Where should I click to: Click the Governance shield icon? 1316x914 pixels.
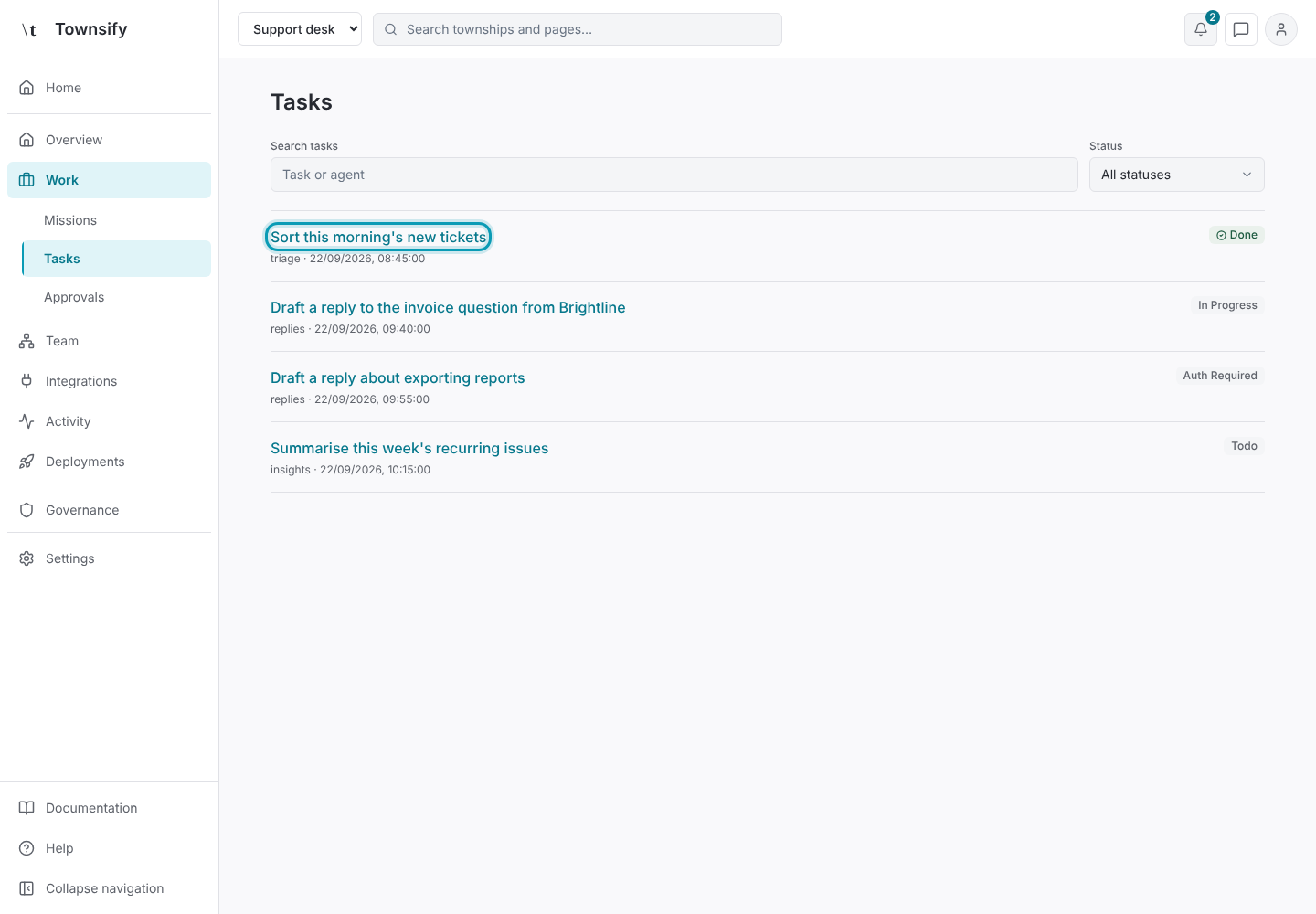pos(27,510)
